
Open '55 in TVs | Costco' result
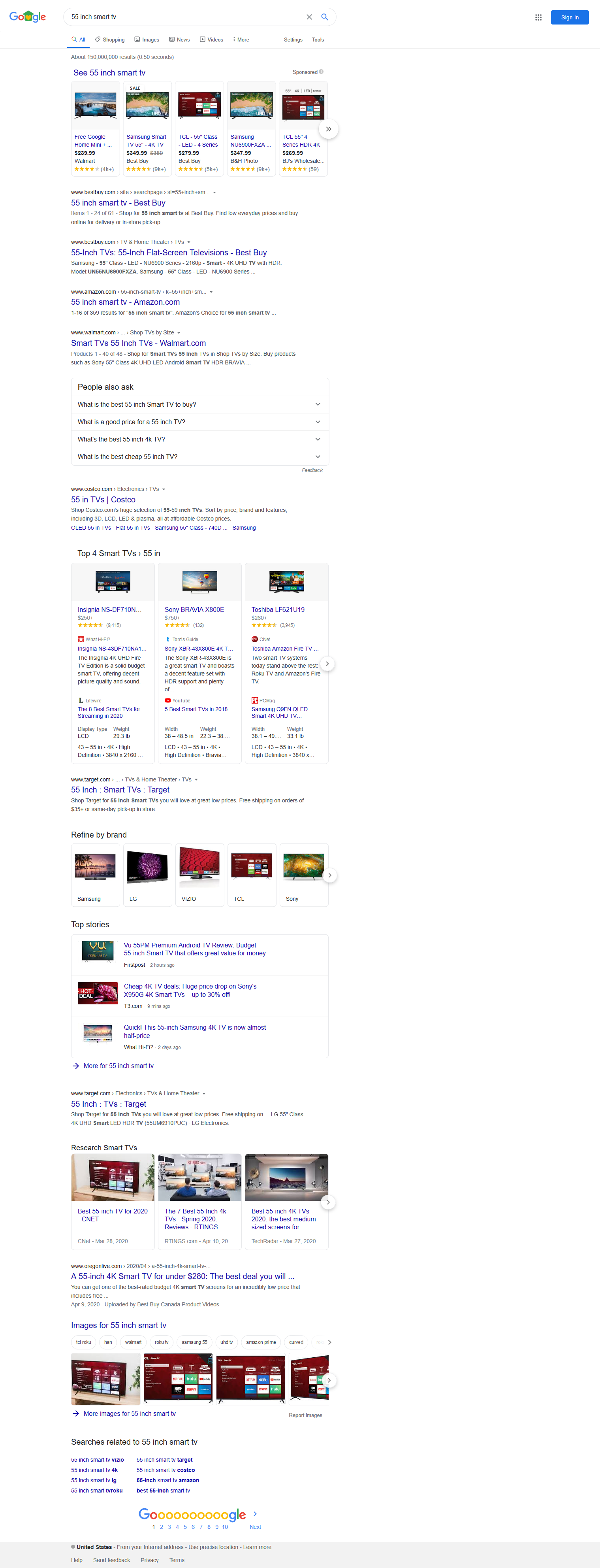[103, 500]
